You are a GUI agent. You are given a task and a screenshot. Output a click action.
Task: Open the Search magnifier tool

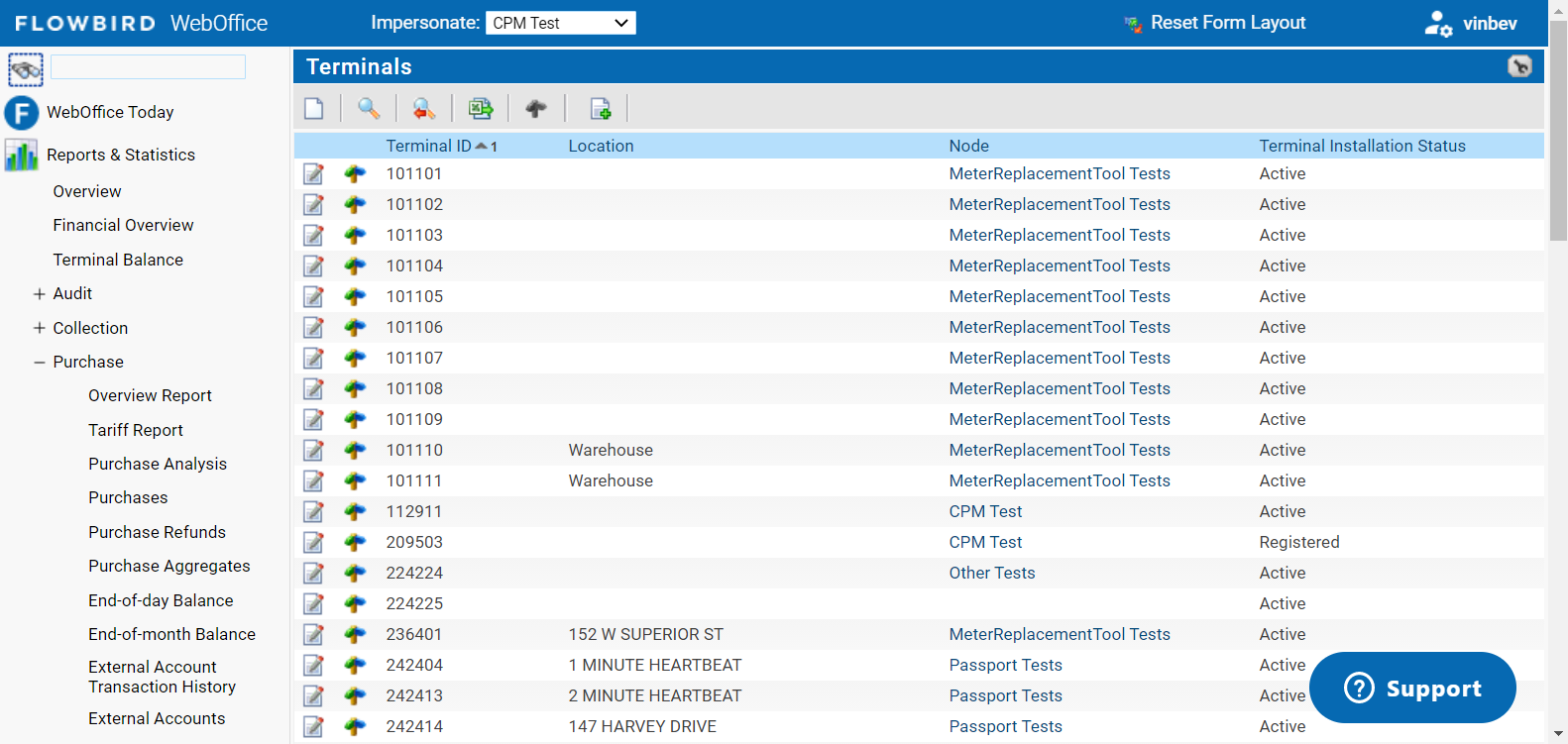click(369, 108)
